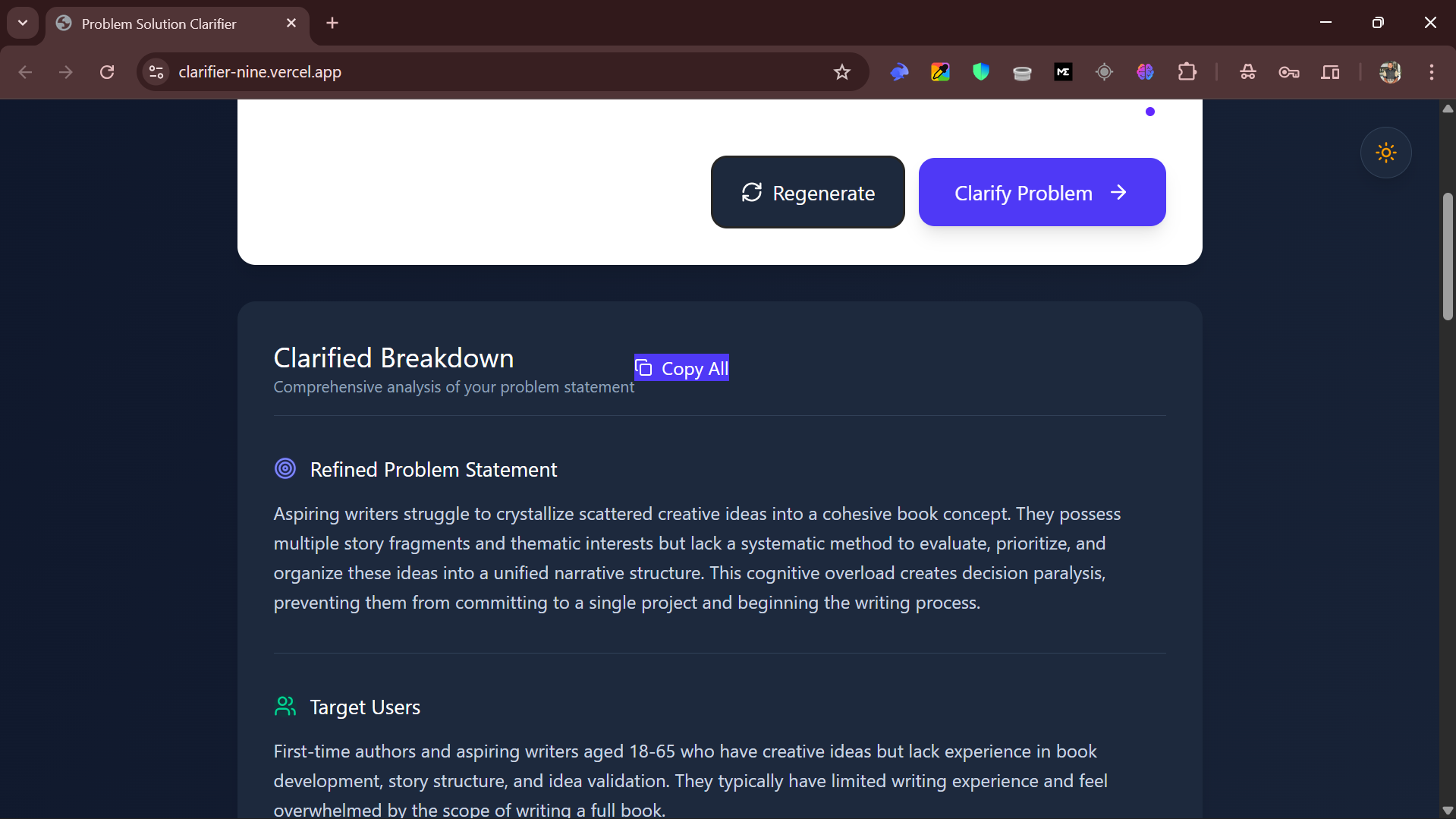The width and height of the screenshot is (1456, 819).
Task: Reload the current page
Action: [x=107, y=72]
